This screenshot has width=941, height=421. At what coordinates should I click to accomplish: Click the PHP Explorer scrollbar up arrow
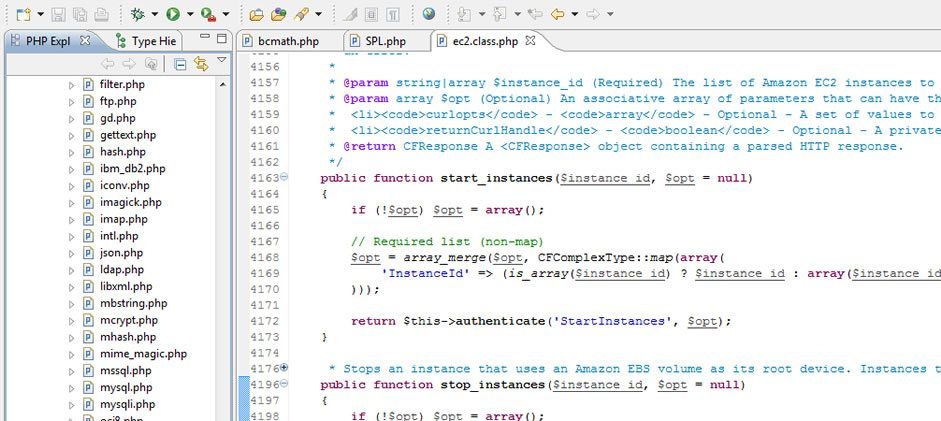(x=222, y=84)
